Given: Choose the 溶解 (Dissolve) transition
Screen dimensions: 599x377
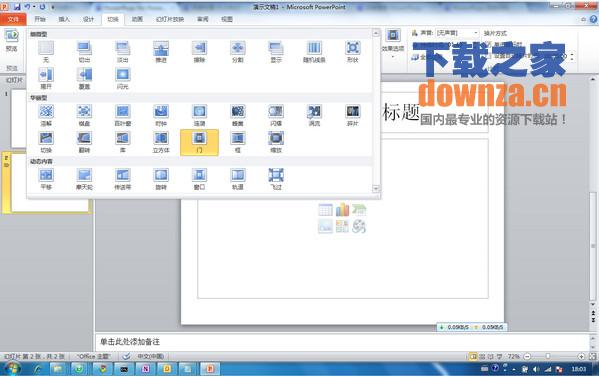Looking at the screenshot, I should [46, 115].
